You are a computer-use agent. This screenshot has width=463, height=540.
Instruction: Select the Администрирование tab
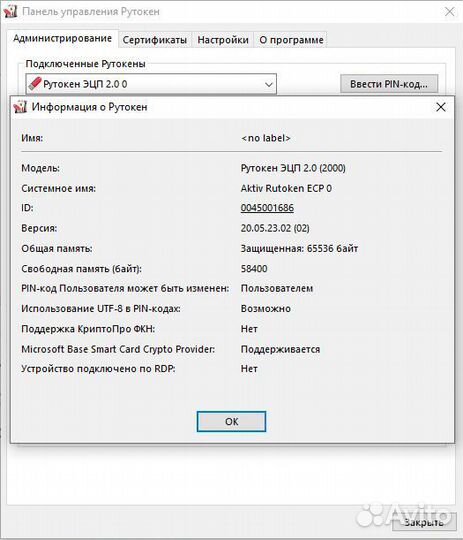pos(62,39)
